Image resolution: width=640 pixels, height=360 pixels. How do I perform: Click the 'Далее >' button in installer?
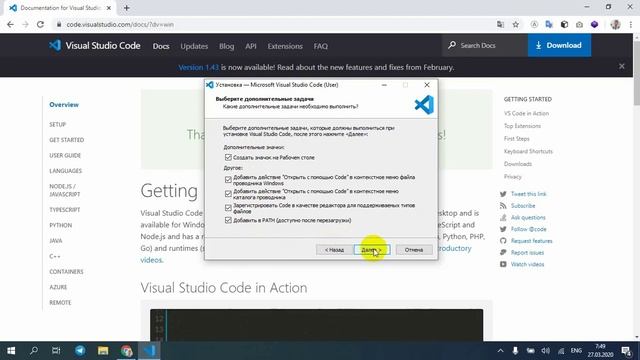click(372, 249)
